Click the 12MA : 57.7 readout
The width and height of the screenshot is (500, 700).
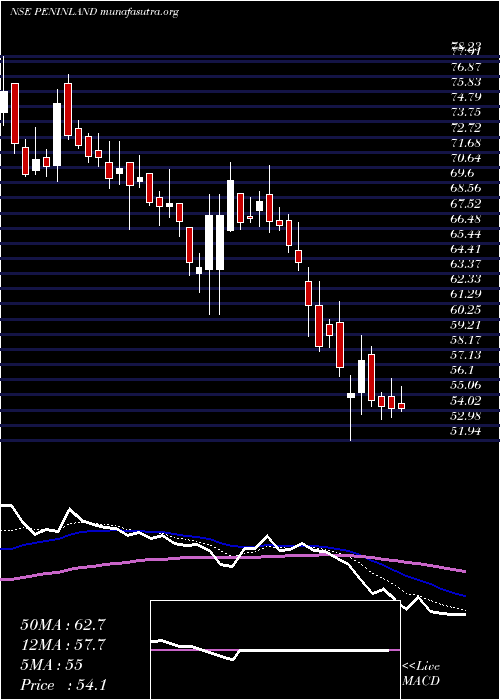point(63,645)
